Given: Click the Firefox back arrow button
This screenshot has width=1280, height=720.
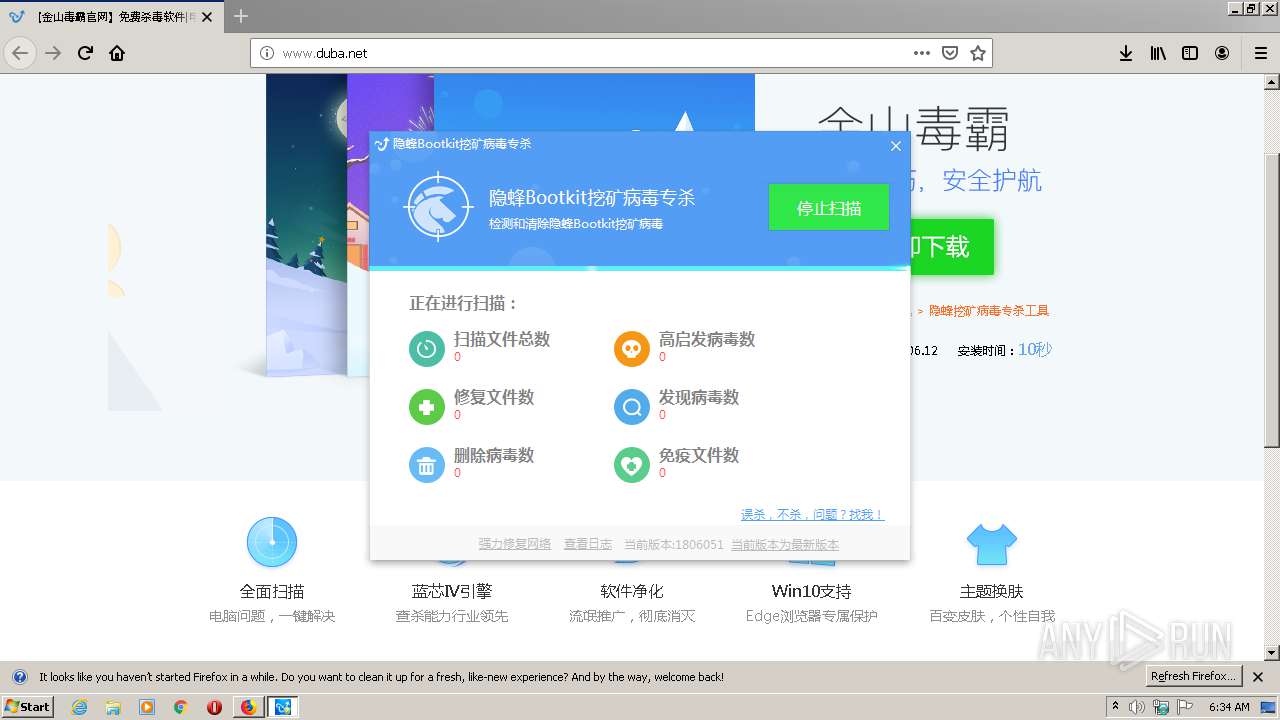Looking at the screenshot, I should (20, 53).
